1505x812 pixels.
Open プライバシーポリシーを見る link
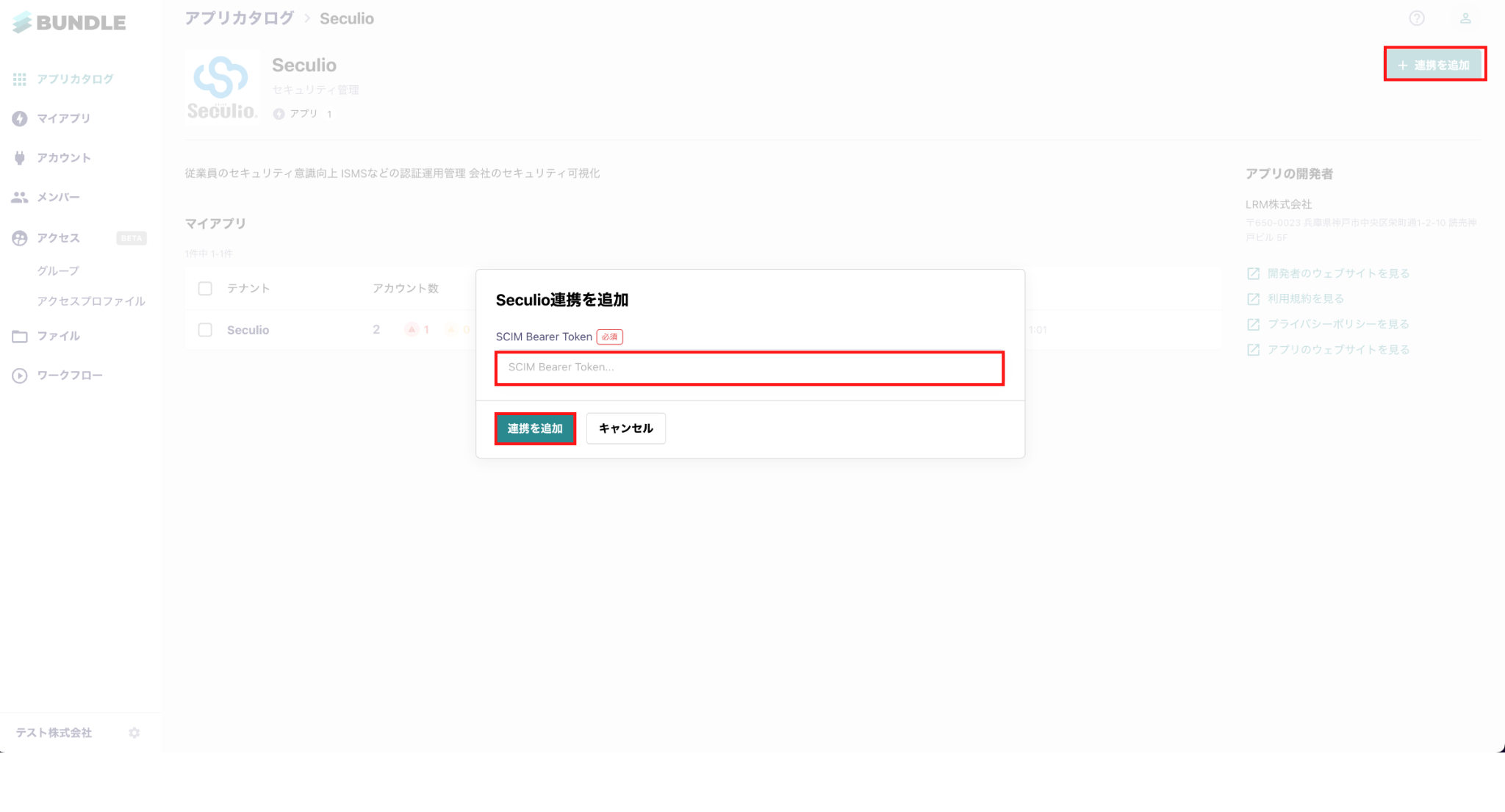coord(1338,324)
